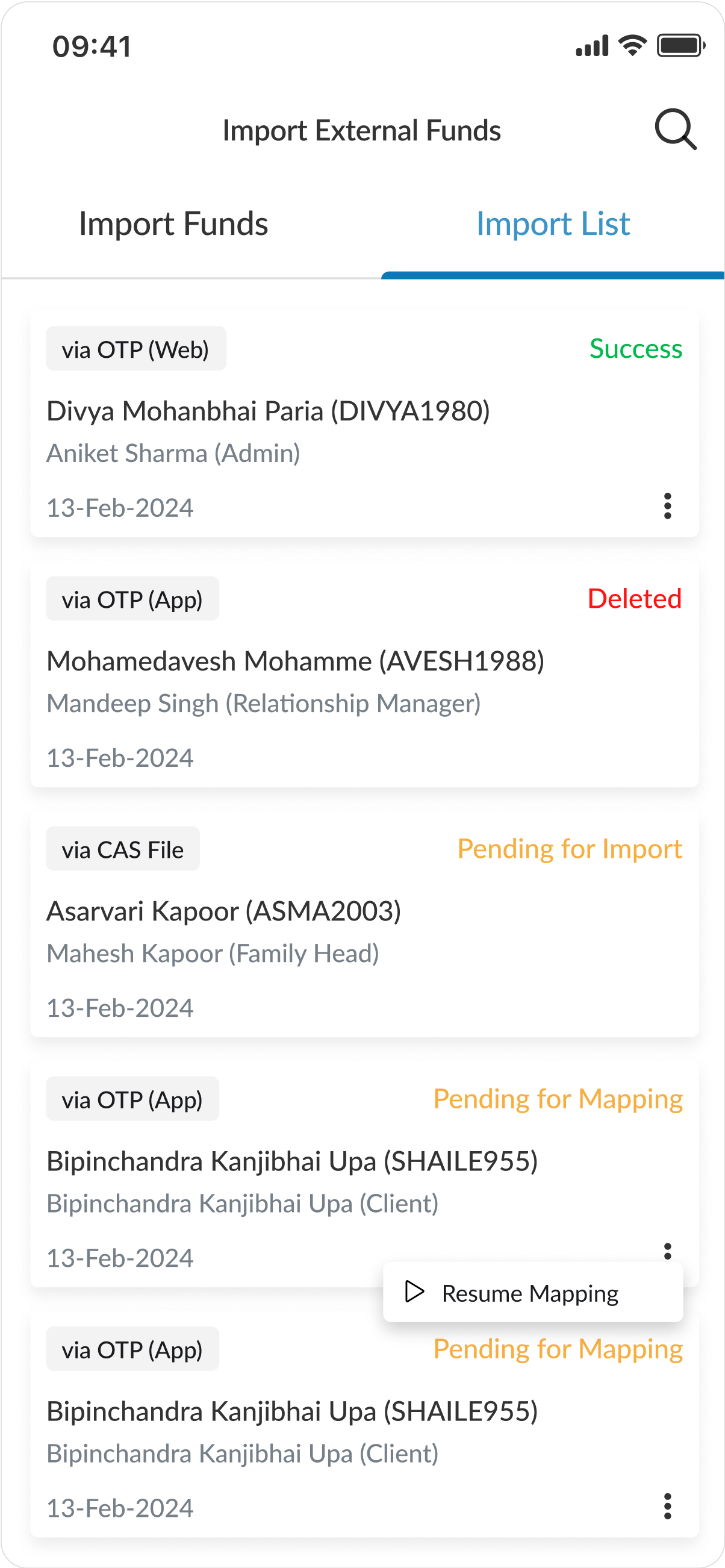Open three-dot menu on Divya Mohanbhai Paria card

[667, 506]
